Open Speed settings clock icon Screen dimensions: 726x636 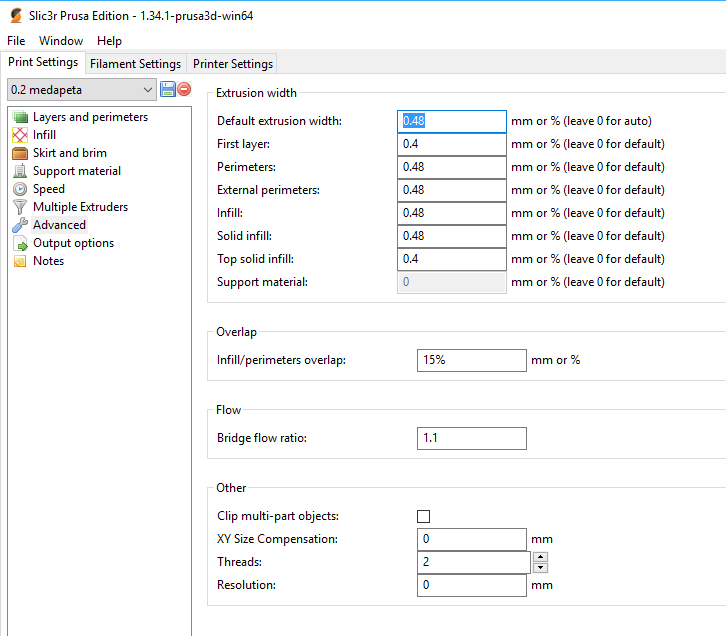[x=20, y=189]
